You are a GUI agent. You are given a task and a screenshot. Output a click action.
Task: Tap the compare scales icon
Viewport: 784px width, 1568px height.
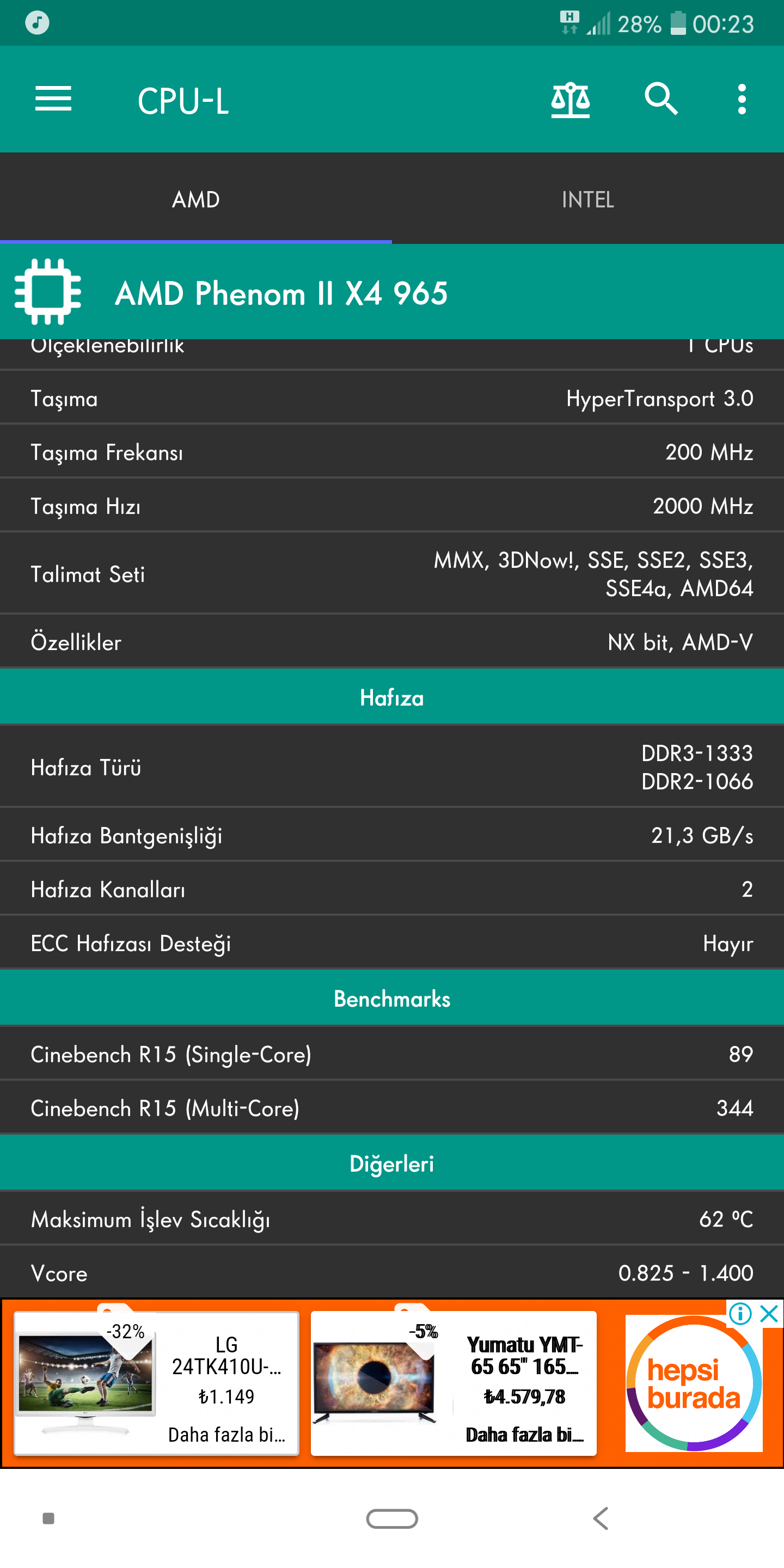[x=571, y=99]
